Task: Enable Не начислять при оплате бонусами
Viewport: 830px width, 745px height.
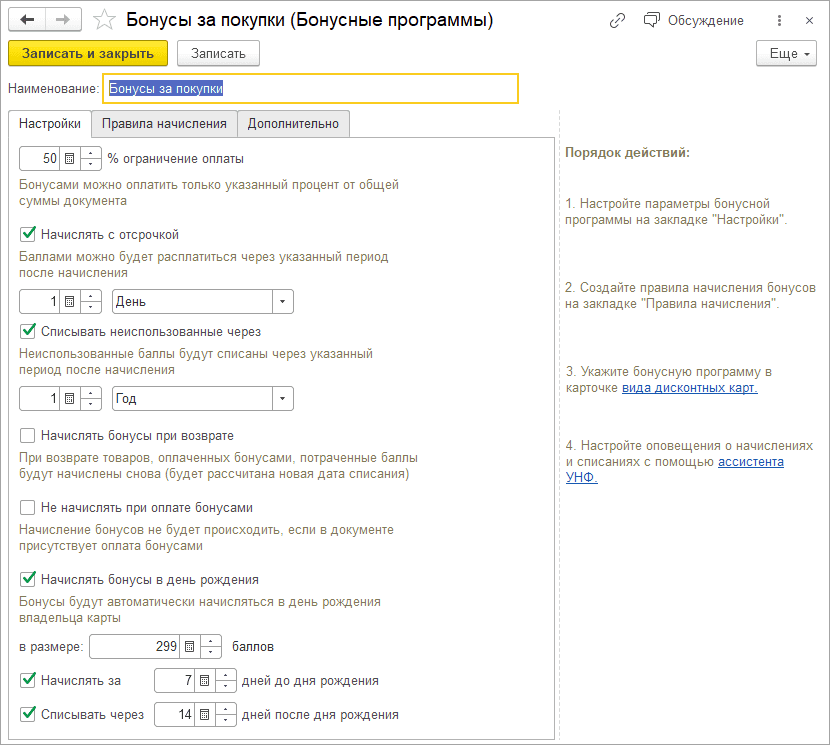Action: 28,507
